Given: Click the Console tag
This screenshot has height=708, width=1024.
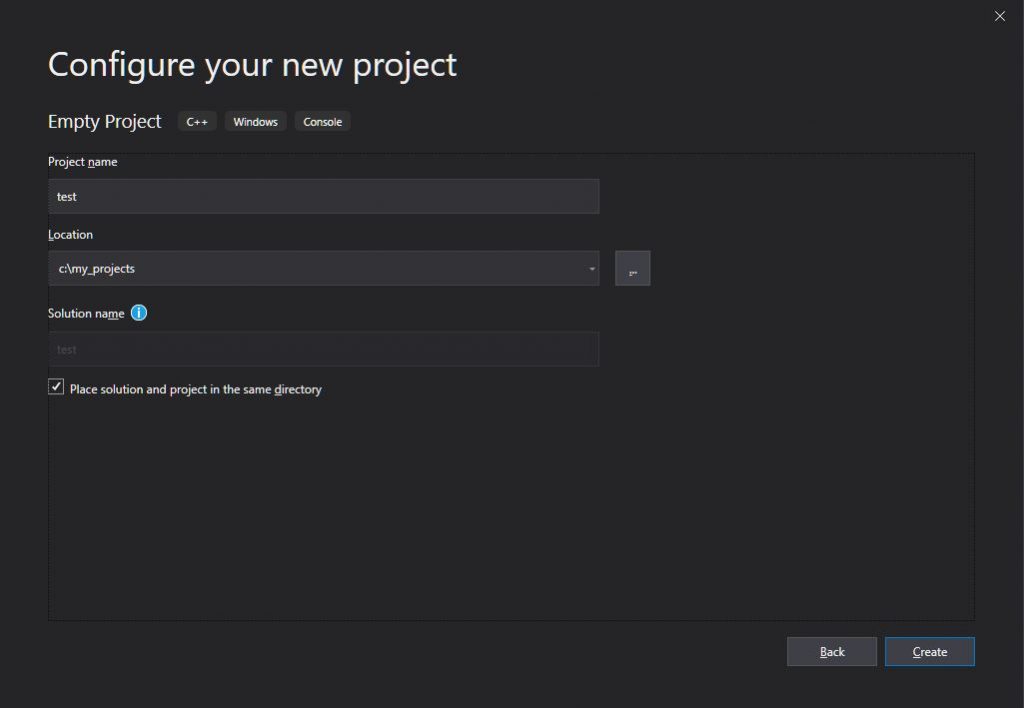Looking at the screenshot, I should [322, 121].
